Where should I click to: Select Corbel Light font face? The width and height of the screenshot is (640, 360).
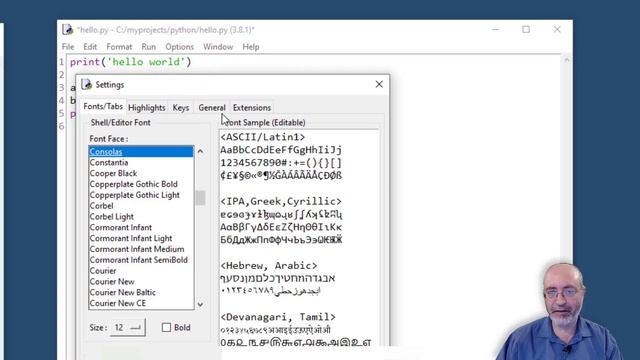tap(141, 216)
